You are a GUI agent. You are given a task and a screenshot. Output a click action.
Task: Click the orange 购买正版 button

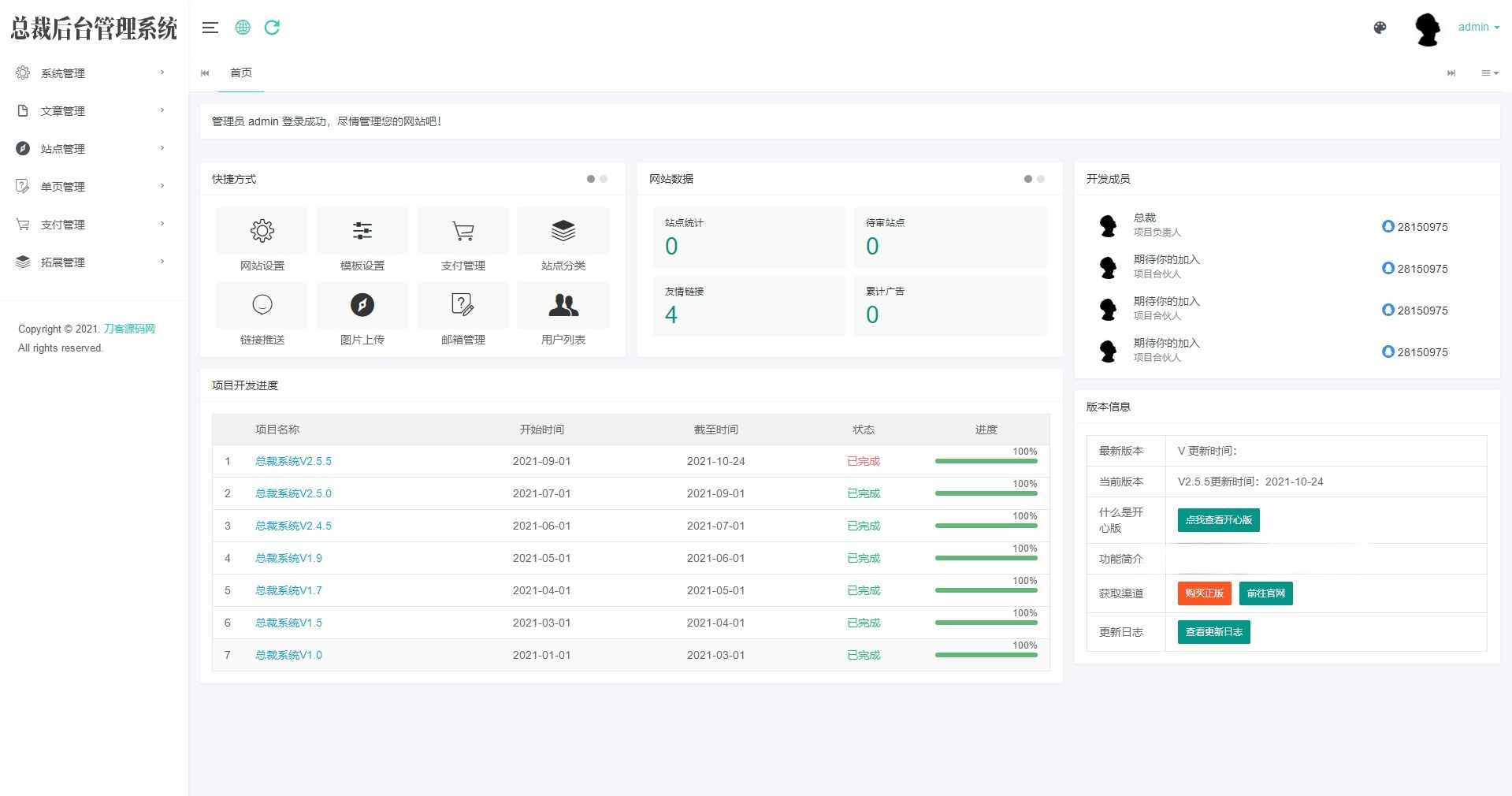click(x=1204, y=593)
